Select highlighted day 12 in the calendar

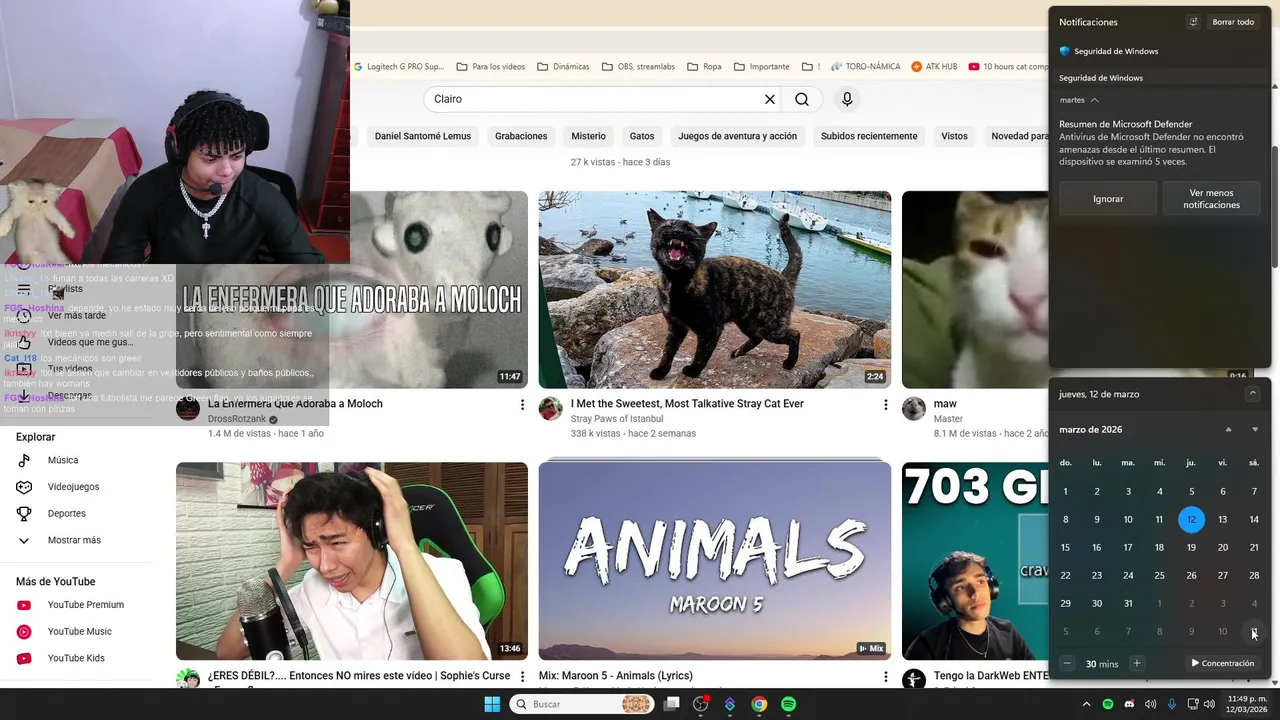(x=1191, y=519)
